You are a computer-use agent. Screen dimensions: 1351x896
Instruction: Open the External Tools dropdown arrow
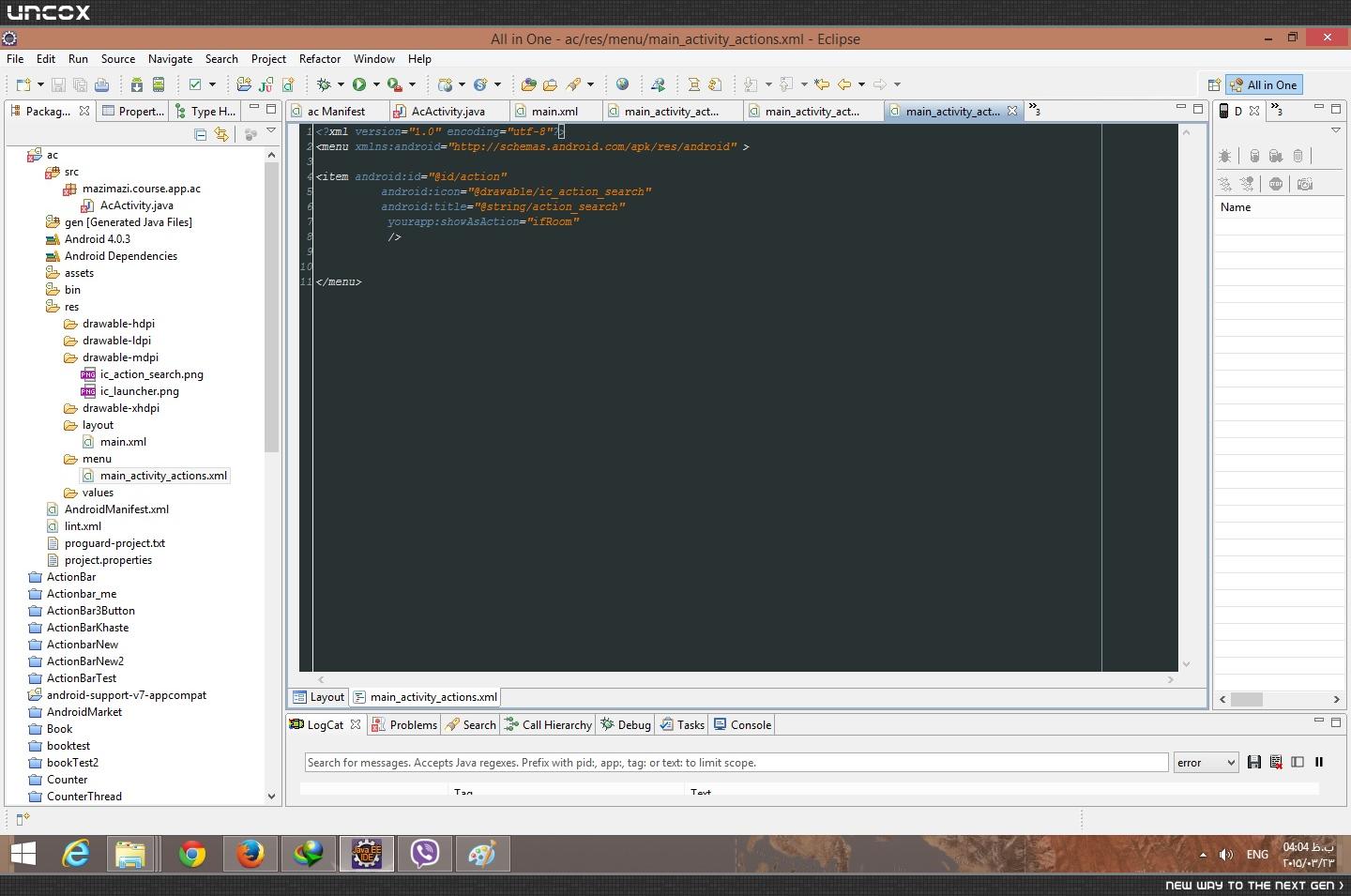click(x=412, y=84)
